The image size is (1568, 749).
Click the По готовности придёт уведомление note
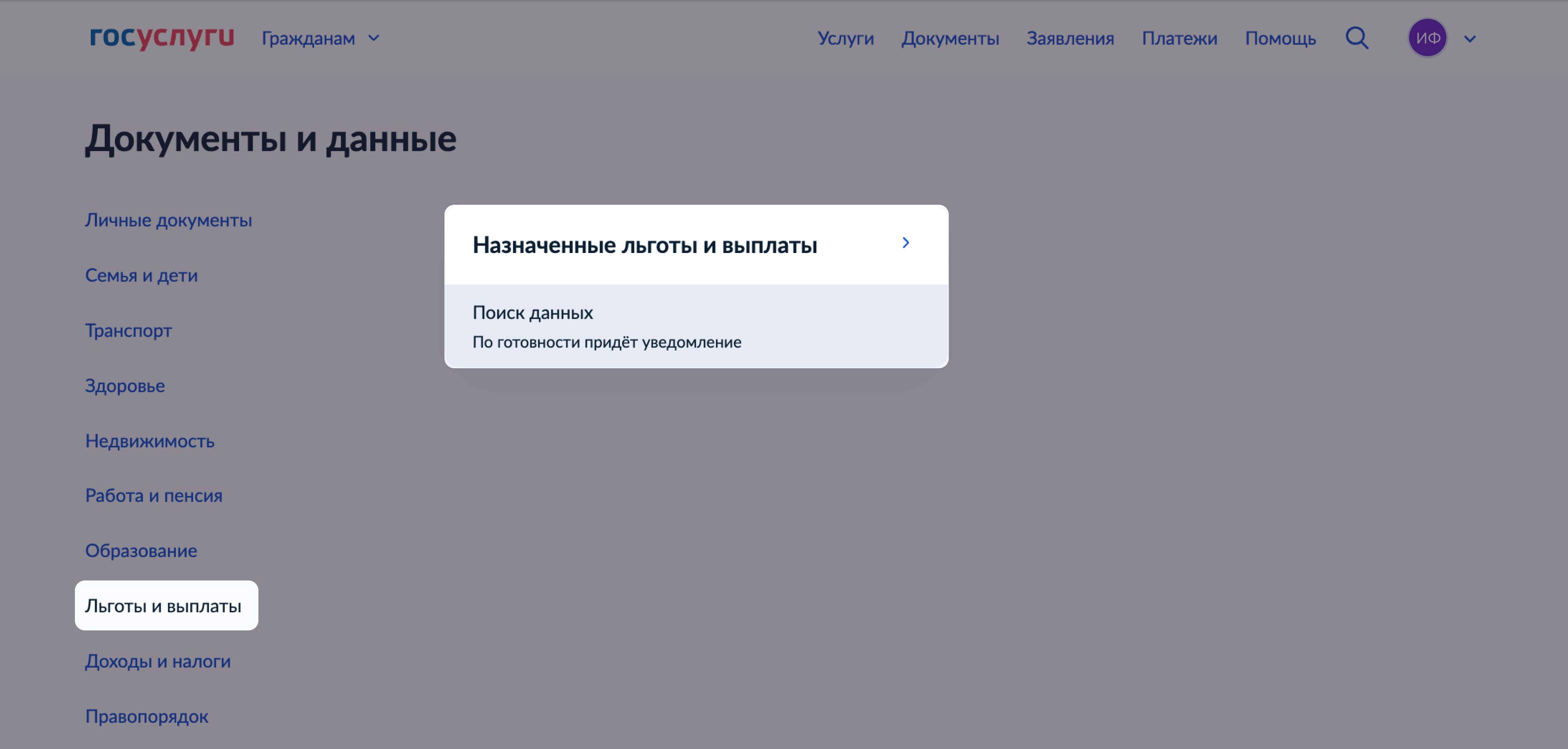tap(607, 342)
